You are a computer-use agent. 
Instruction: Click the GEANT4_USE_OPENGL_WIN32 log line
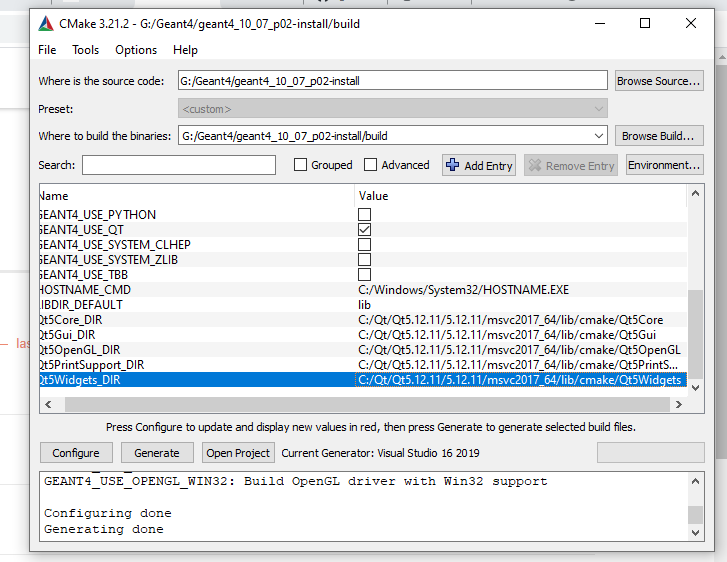pyautogui.click(x=296, y=481)
